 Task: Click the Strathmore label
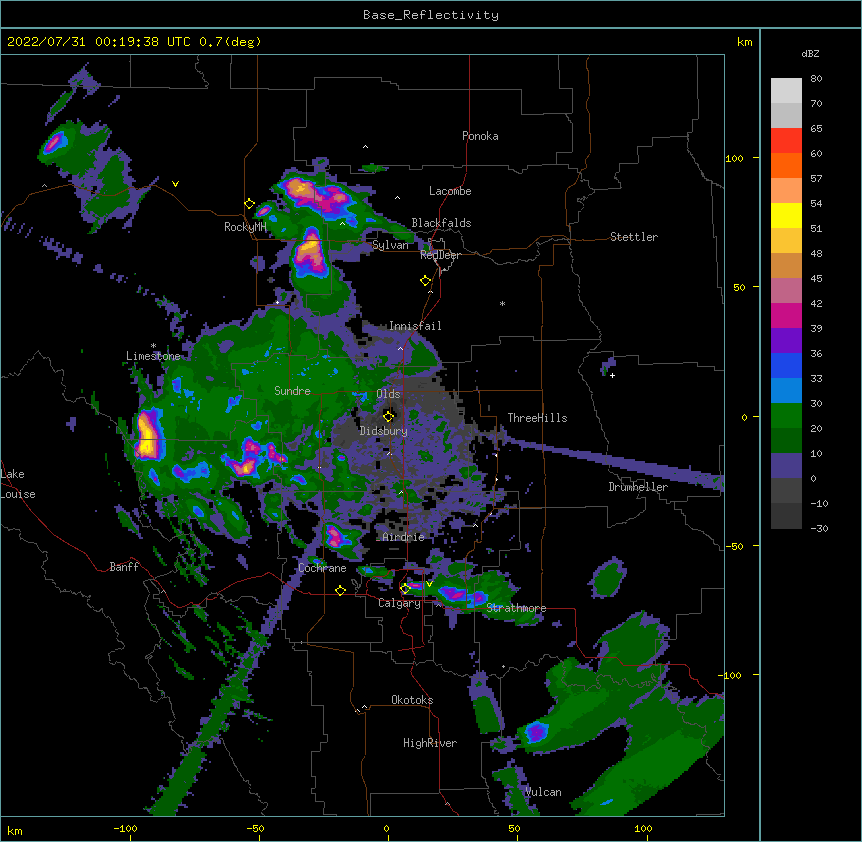(516, 608)
